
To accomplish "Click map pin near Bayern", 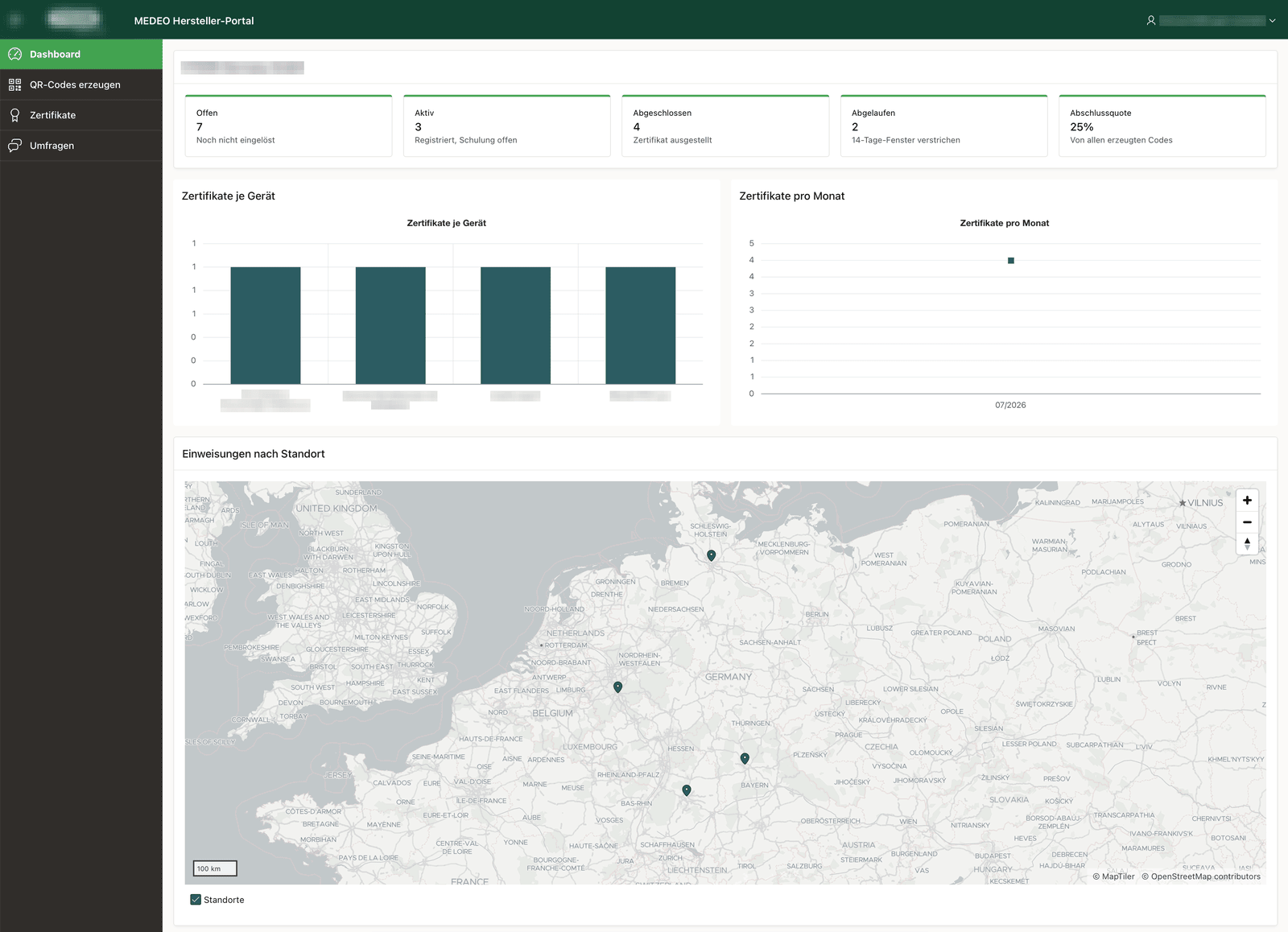I will tap(745, 758).
